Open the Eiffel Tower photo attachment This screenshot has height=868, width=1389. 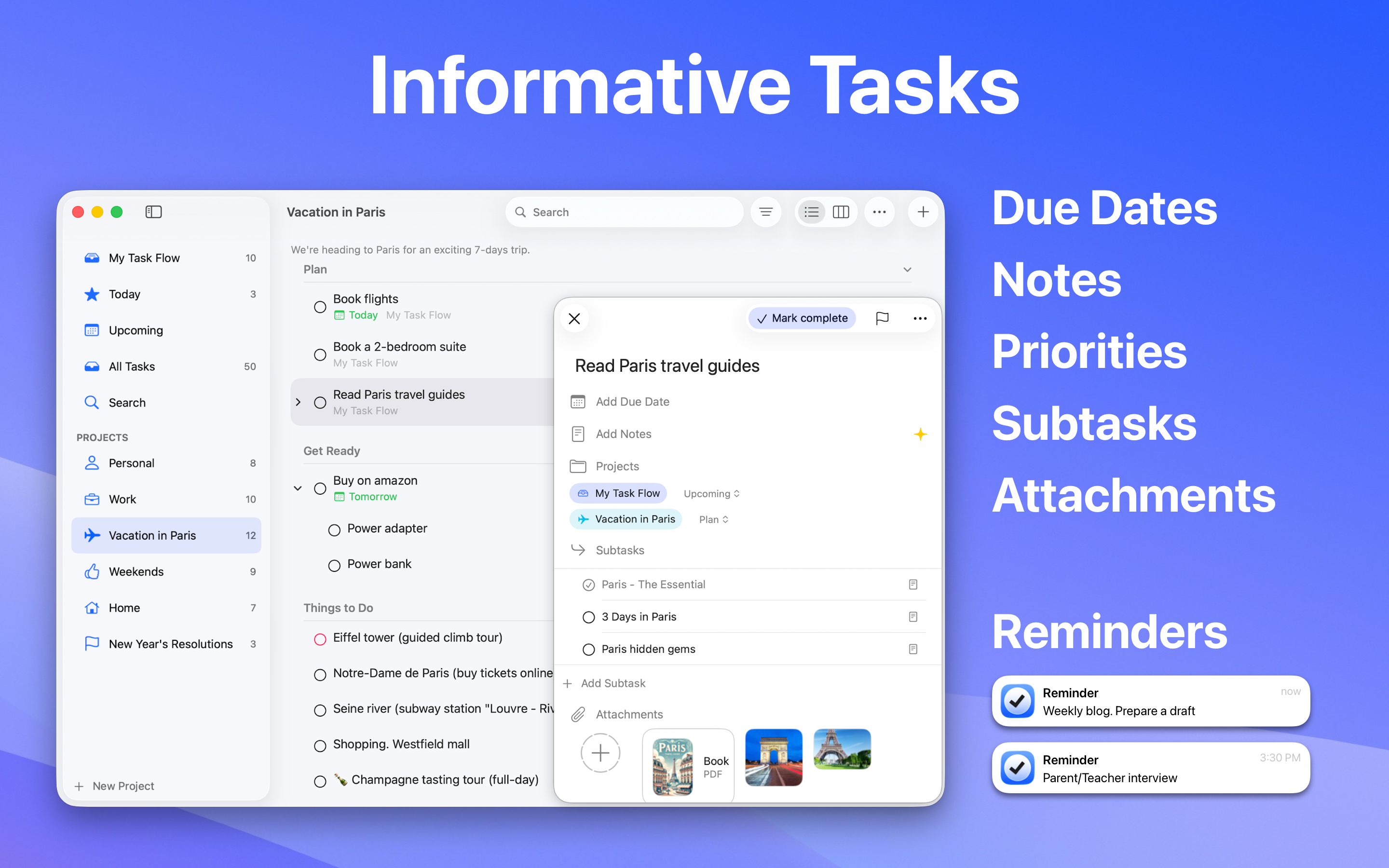coord(842,748)
